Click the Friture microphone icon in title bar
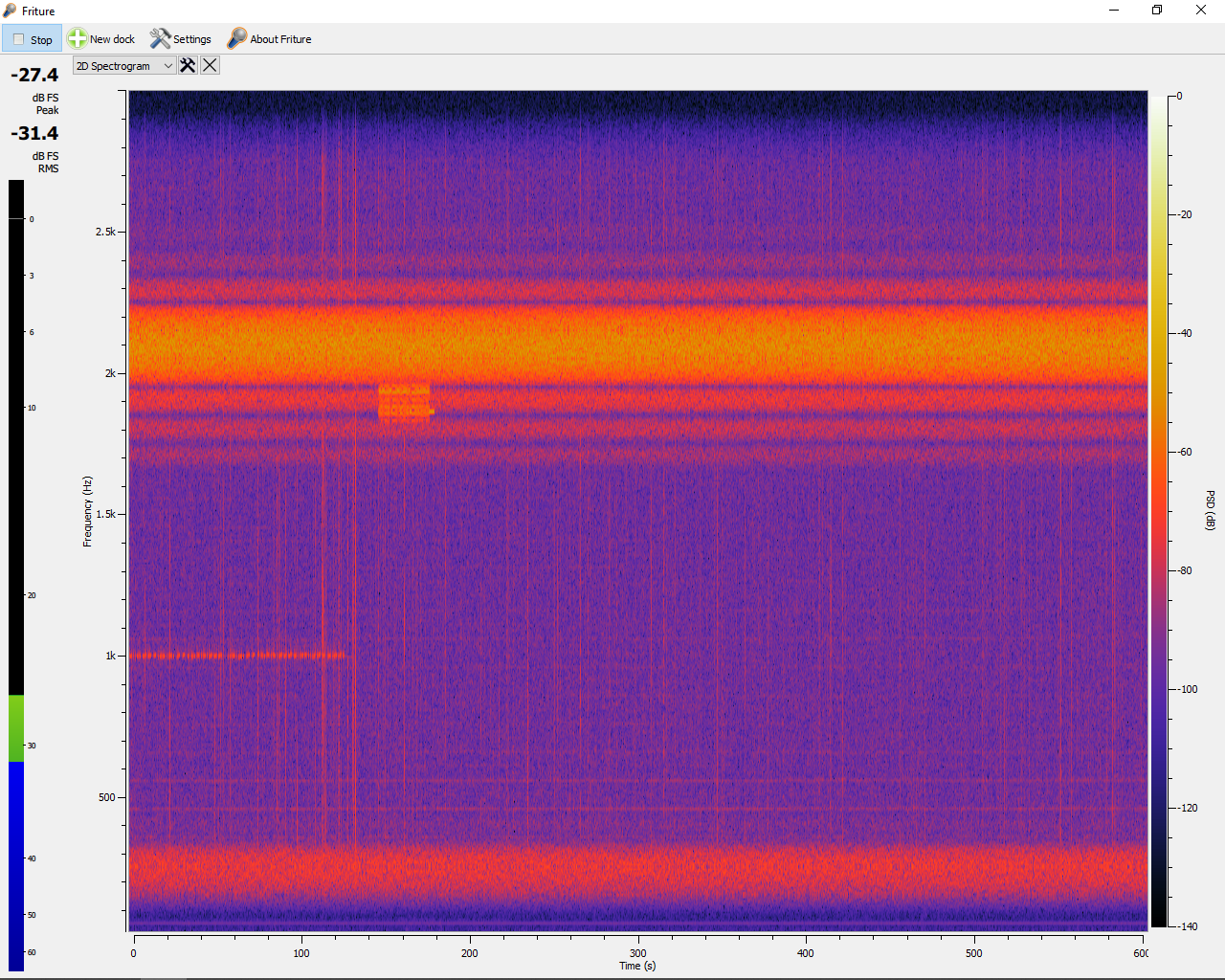Image resolution: width=1225 pixels, height=980 pixels. point(10,11)
